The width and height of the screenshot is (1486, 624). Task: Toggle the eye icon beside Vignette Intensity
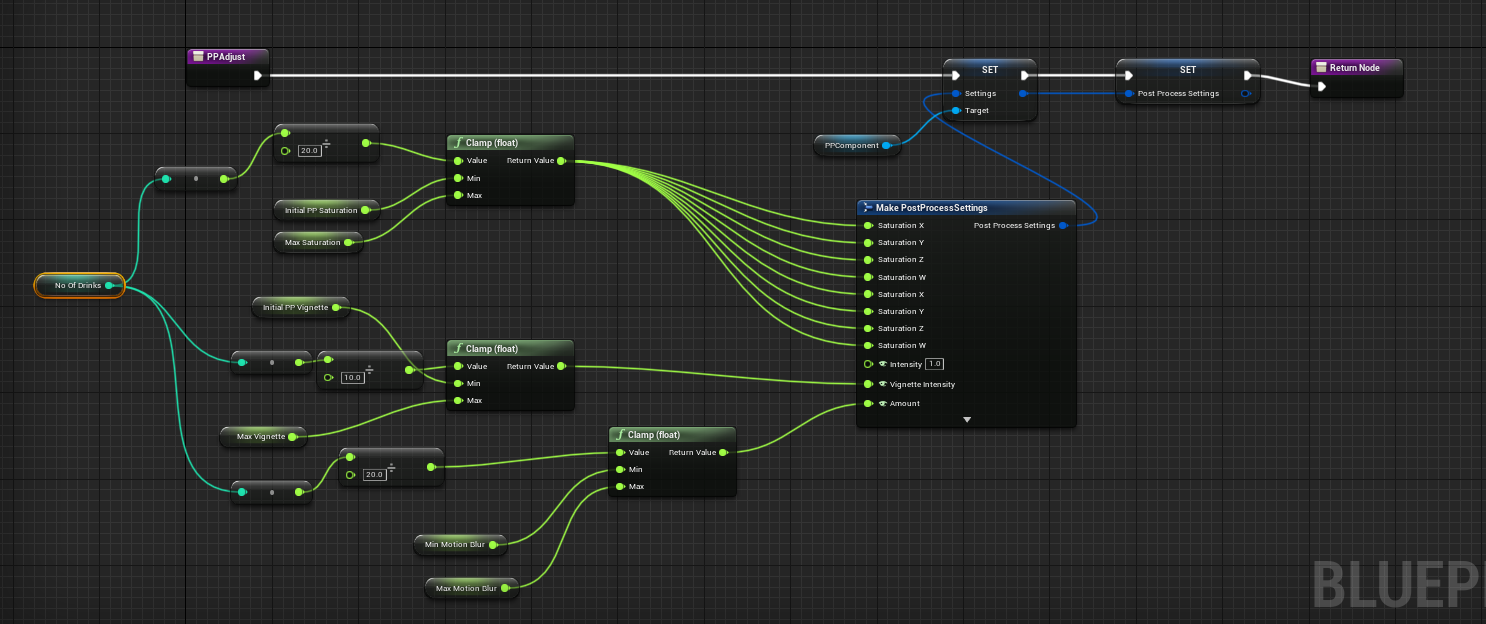pos(883,384)
